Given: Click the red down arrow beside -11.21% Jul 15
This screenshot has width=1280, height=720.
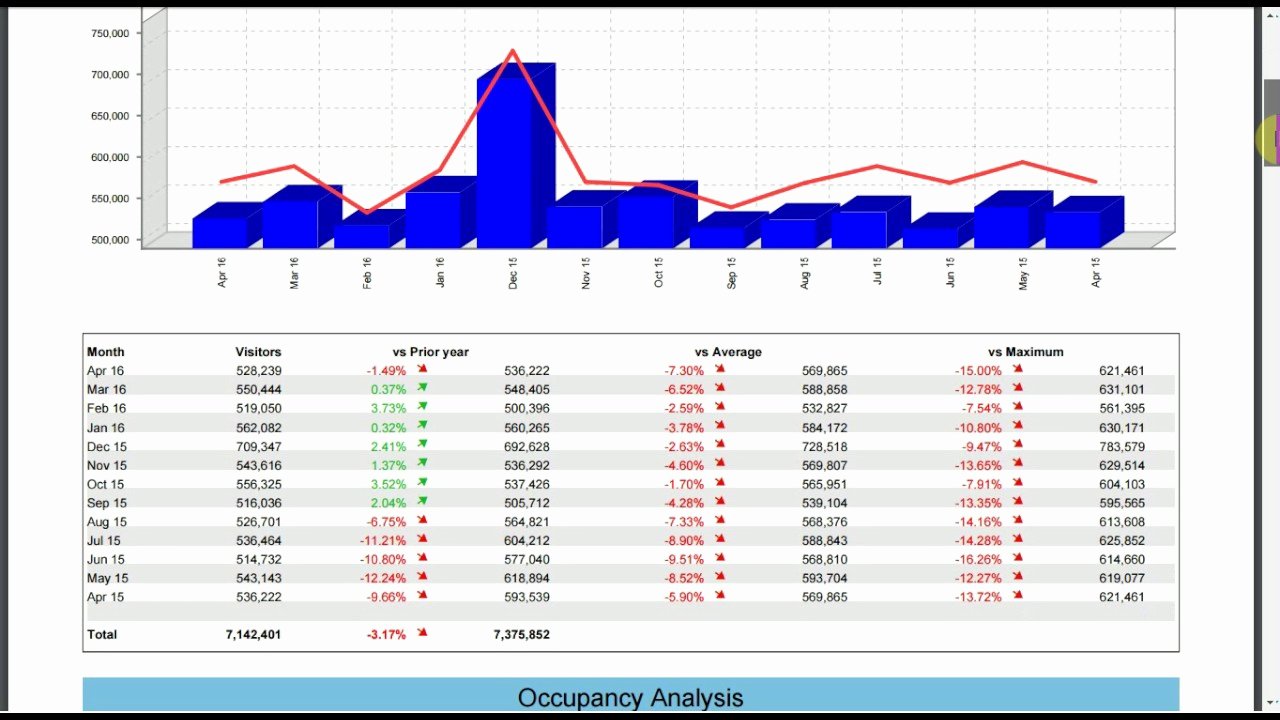Looking at the screenshot, I should [x=422, y=539].
